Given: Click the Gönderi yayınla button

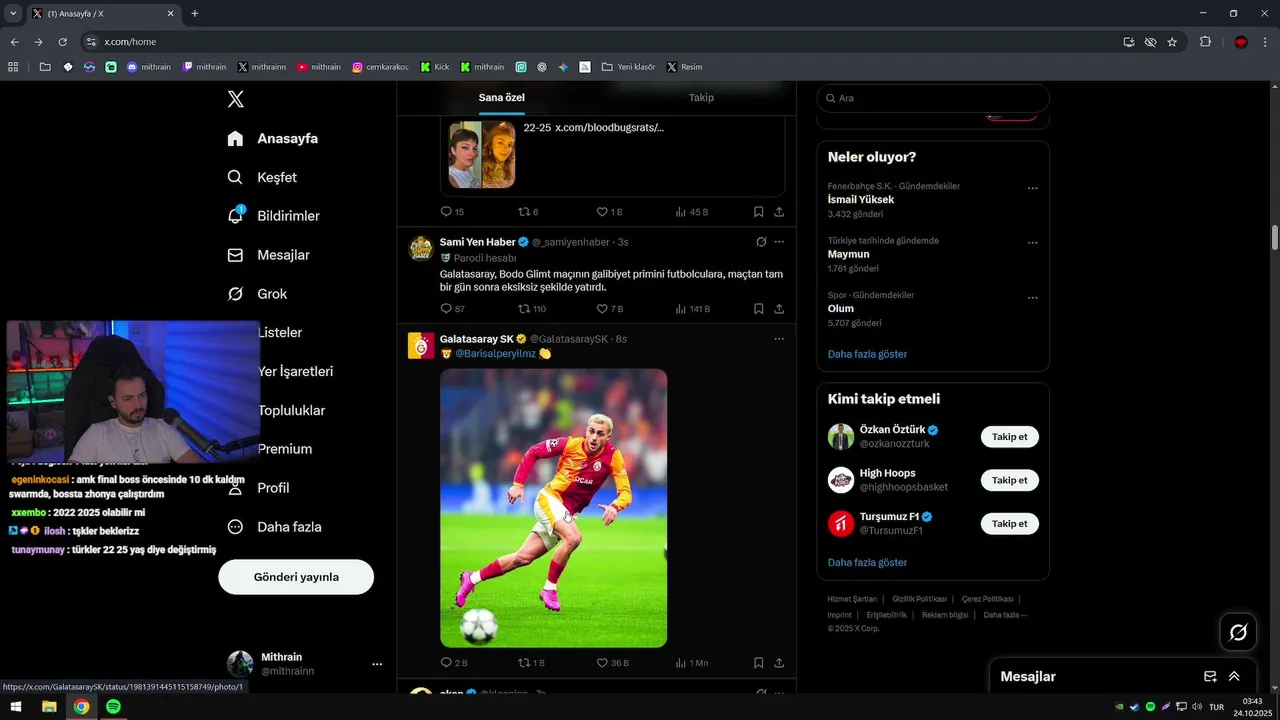Looking at the screenshot, I should tap(296, 577).
